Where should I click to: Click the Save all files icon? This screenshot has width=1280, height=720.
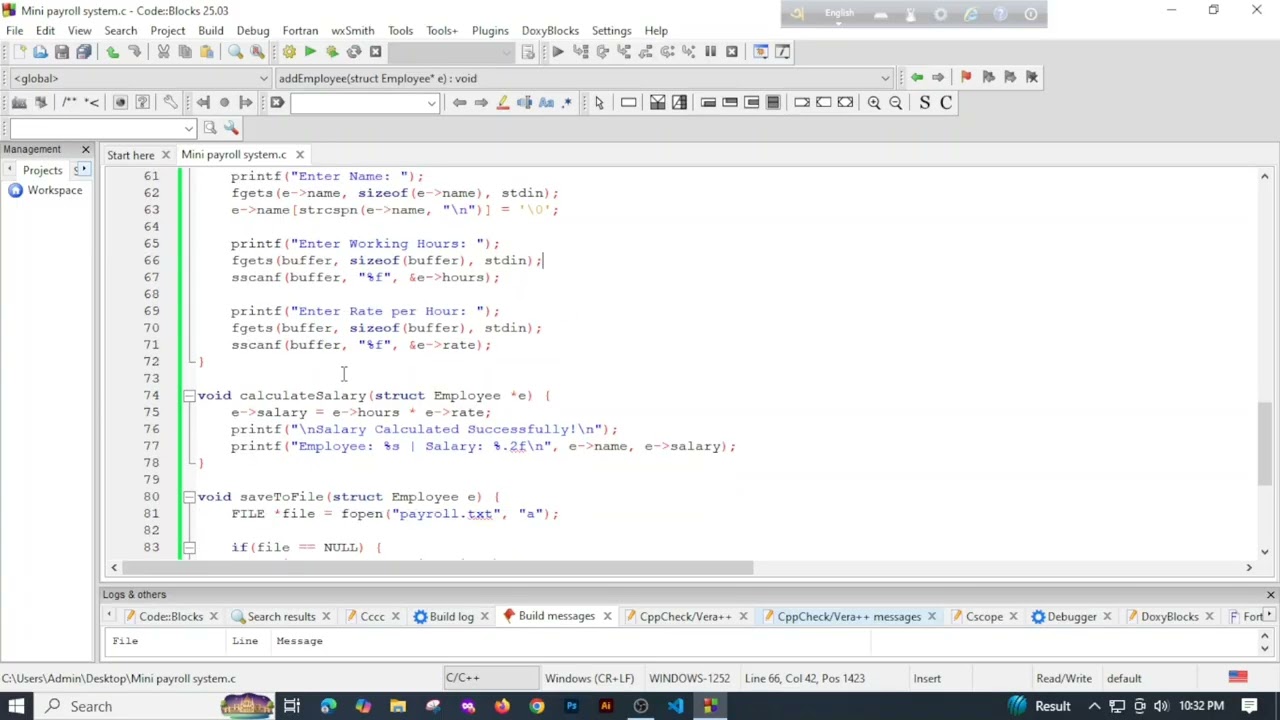pos(84,52)
